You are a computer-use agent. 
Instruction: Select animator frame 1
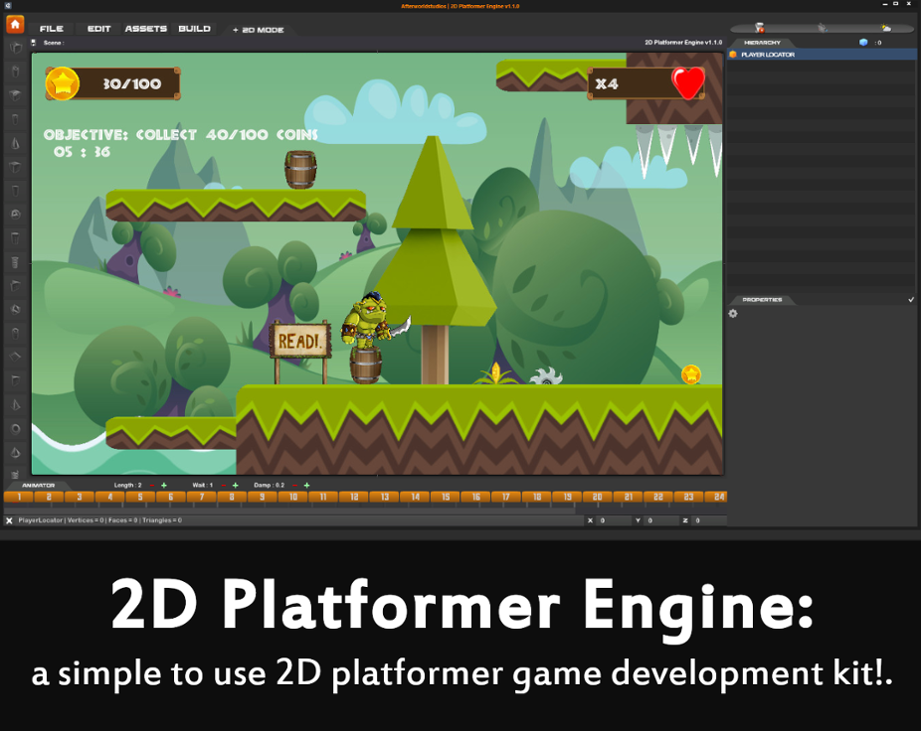(19, 497)
